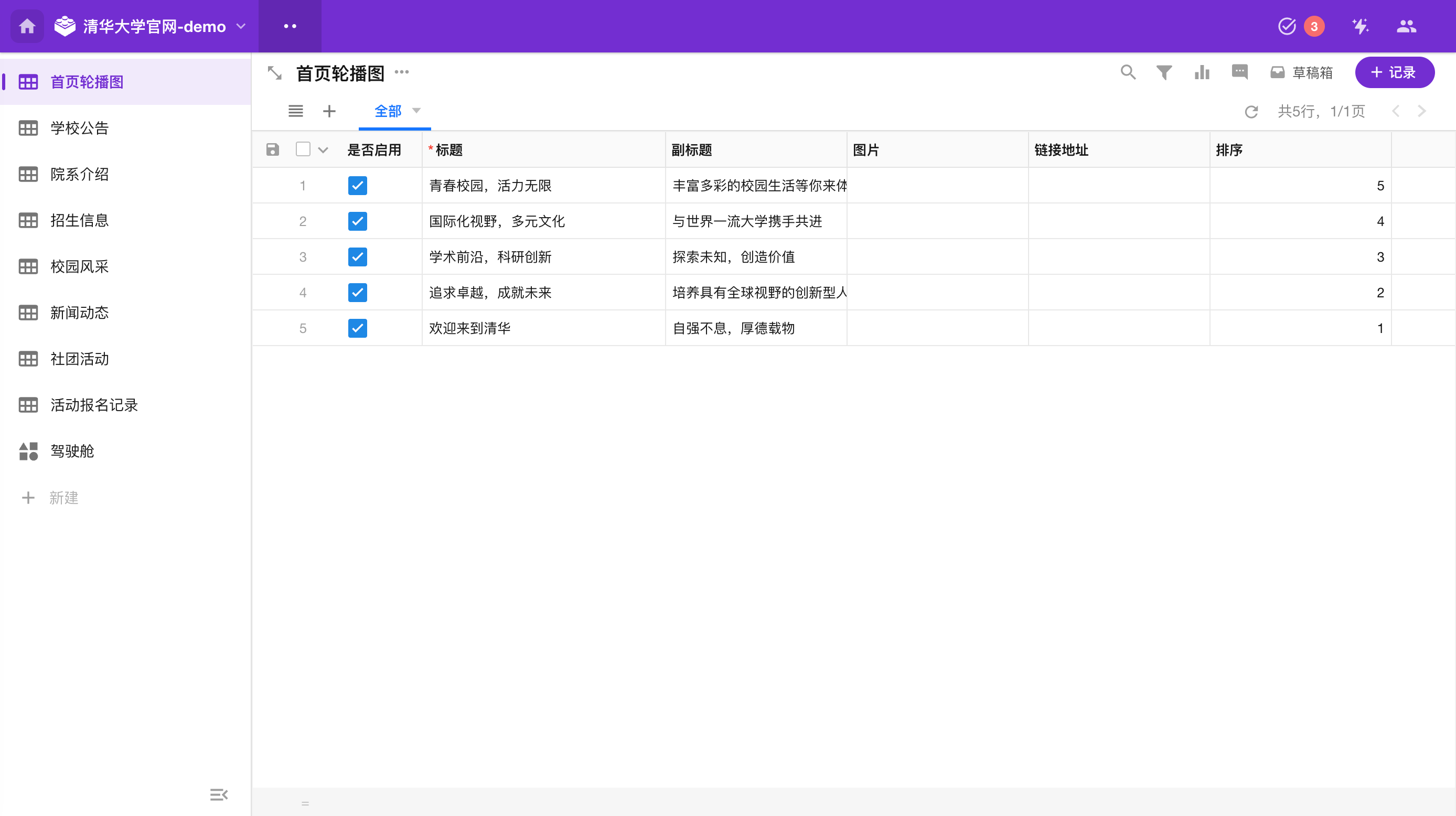Uncheck 是否启用 for 欢迎来到清华 row
The image size is (1456, 816).
[x=357, y=328]
